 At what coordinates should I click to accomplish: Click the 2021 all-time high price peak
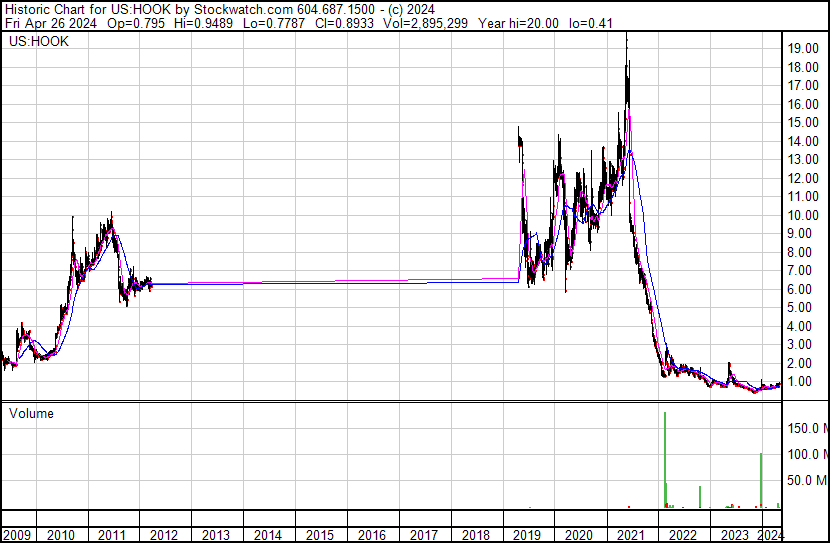pos(627,36)
